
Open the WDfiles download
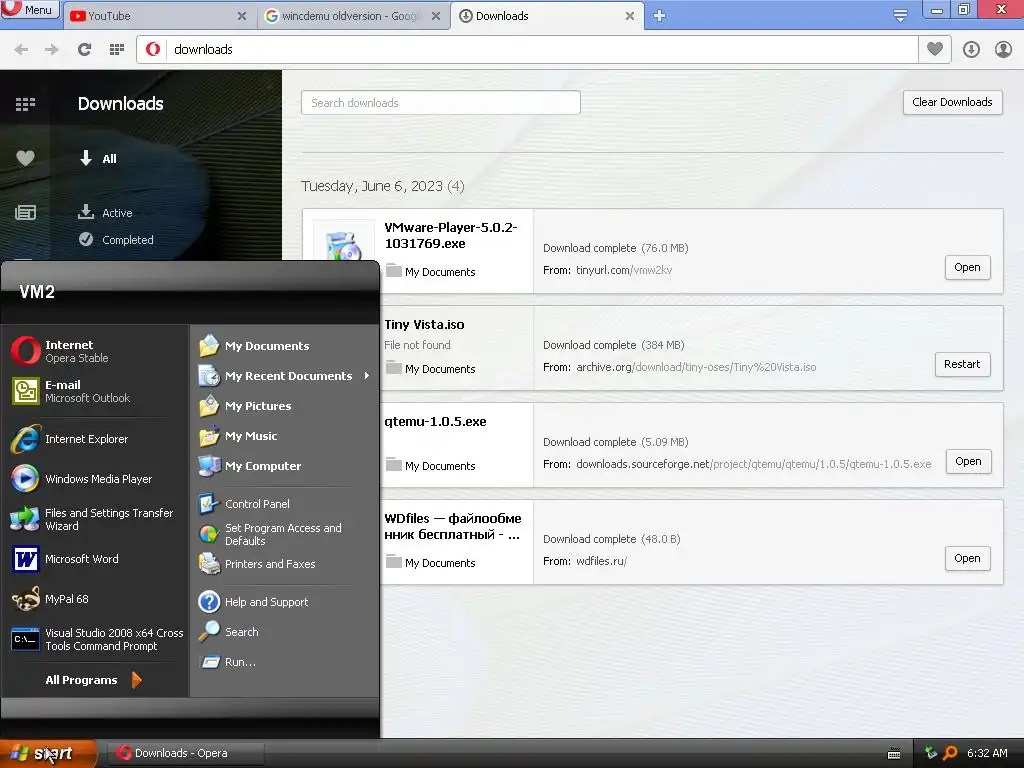pyautogui.click(x=967, y=558)
